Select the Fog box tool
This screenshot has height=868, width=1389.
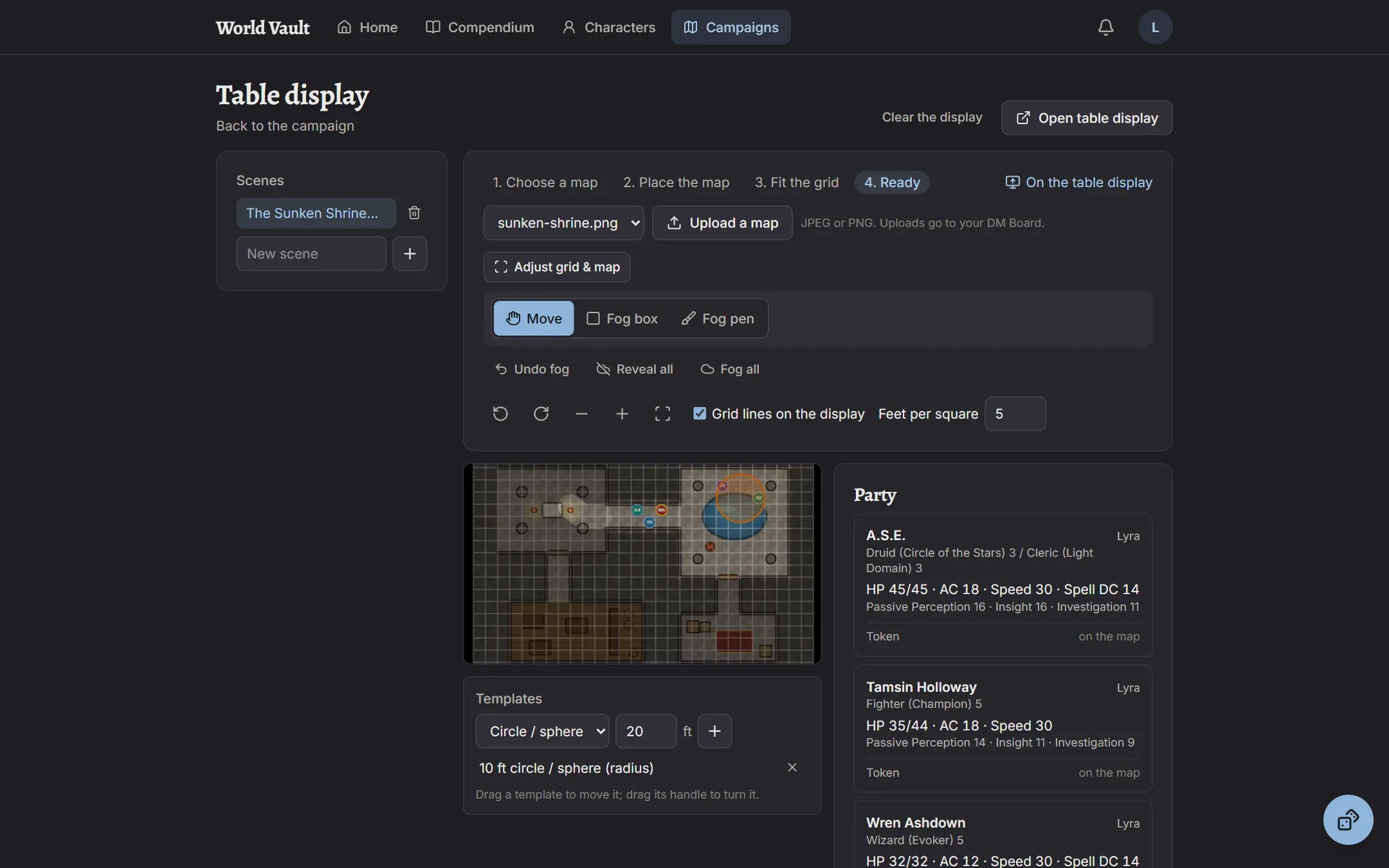tap(622, 318)
